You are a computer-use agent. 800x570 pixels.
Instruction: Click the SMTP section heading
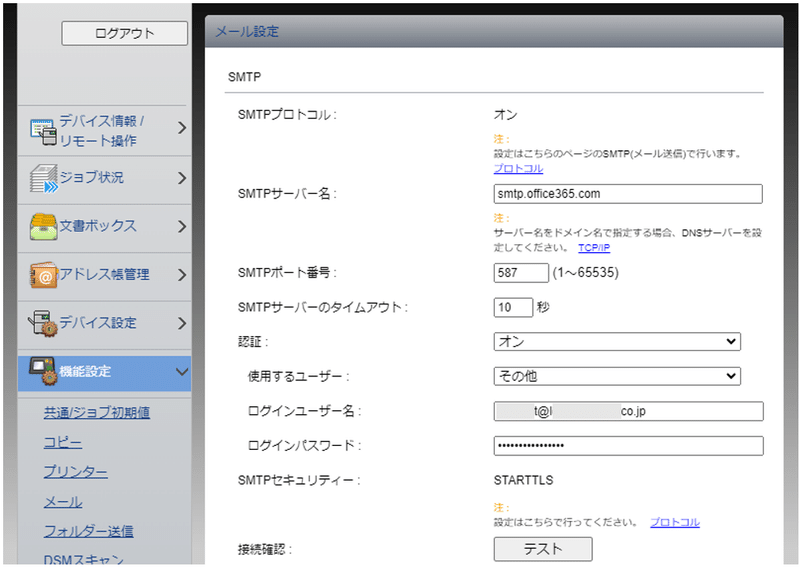244,77
